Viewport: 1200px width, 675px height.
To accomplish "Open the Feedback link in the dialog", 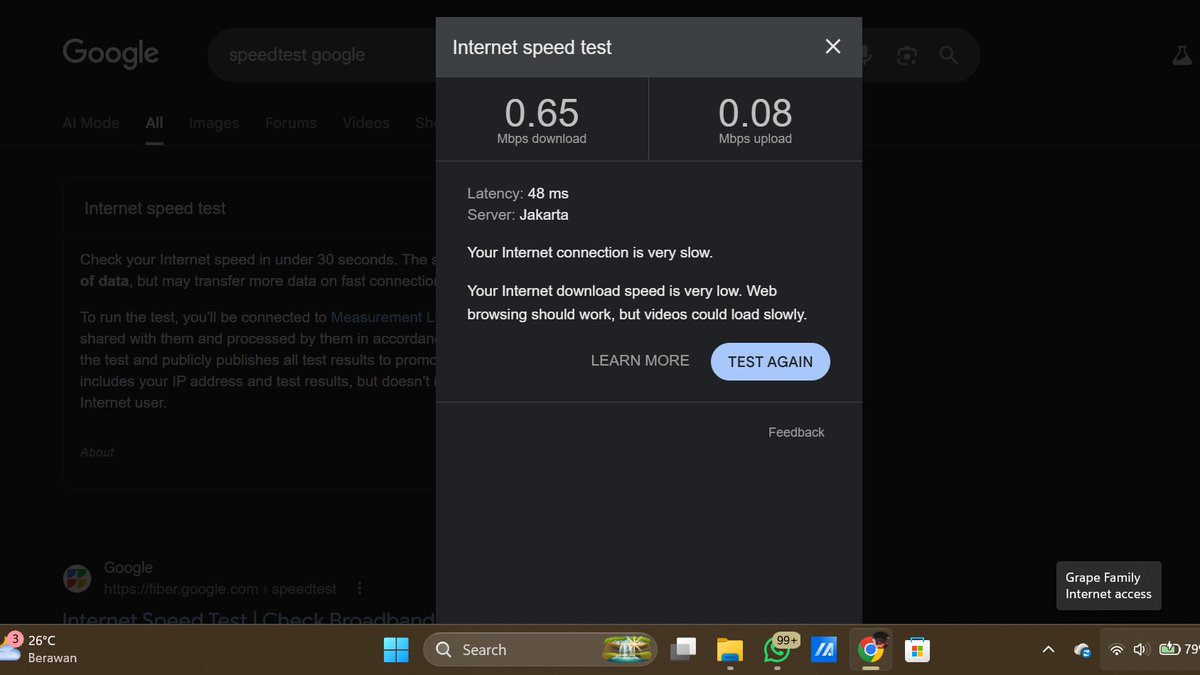I will coord(796,432).
